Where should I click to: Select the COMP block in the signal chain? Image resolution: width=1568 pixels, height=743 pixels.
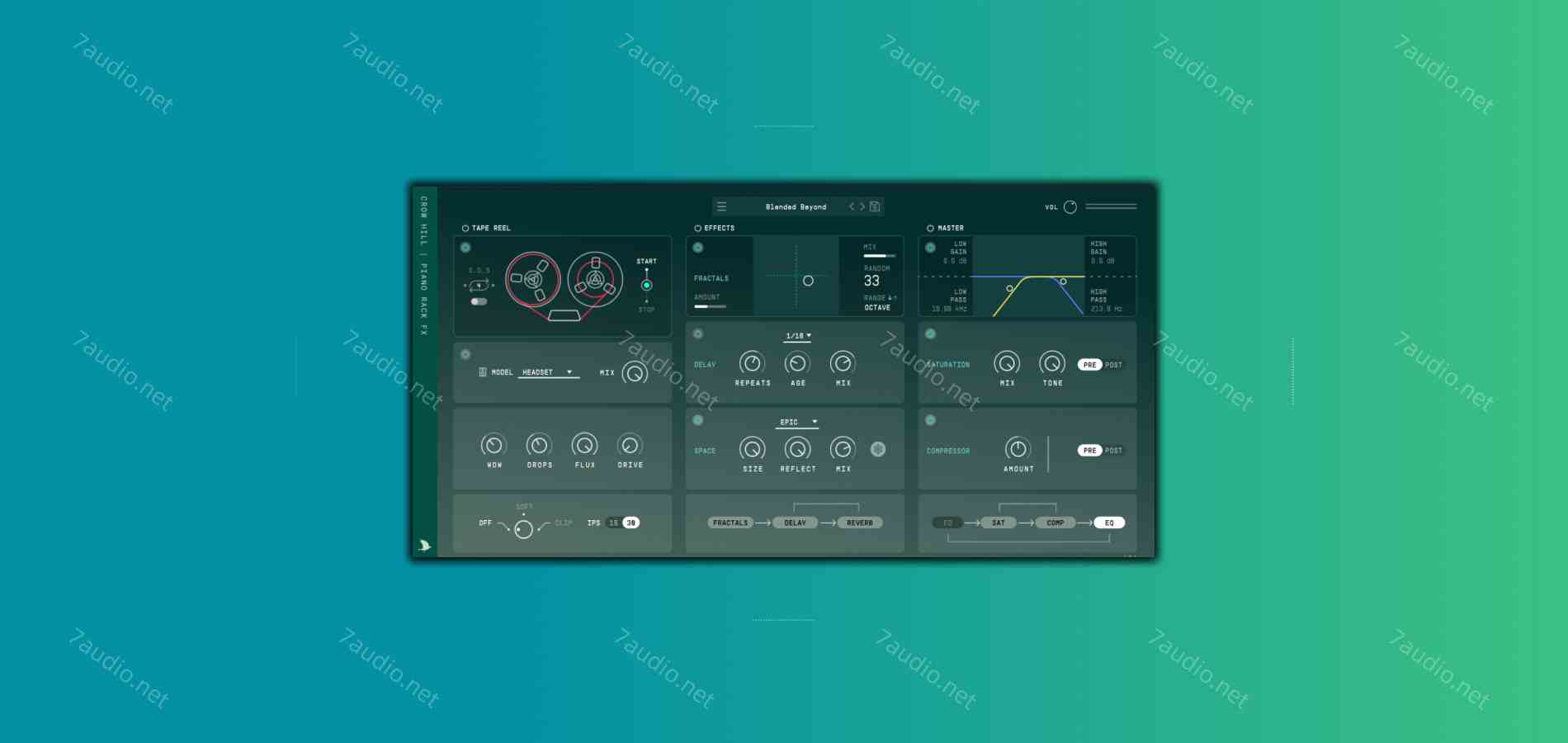1055,523
